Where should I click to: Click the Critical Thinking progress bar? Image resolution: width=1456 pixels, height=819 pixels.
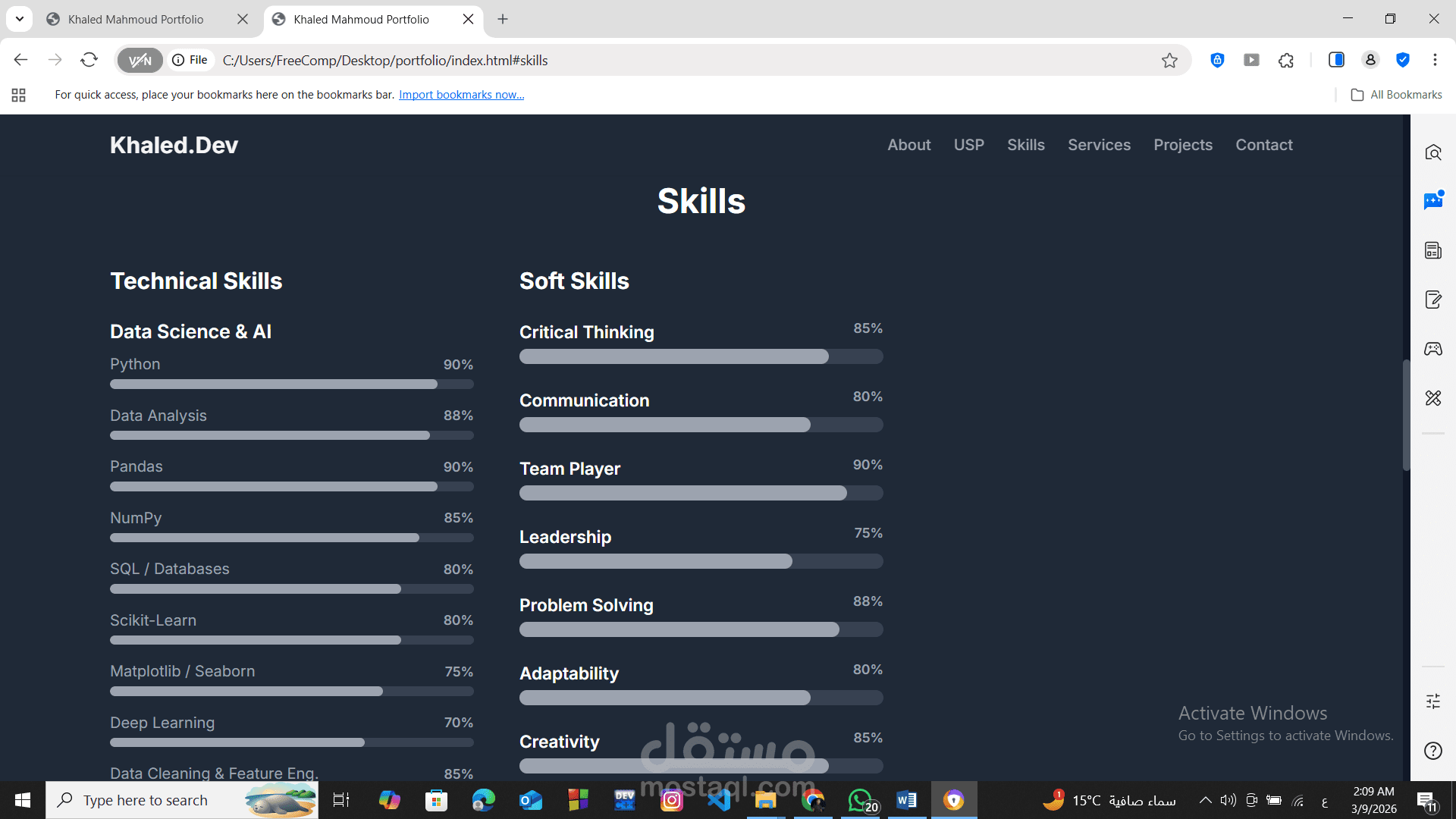[x=701, y=356]
